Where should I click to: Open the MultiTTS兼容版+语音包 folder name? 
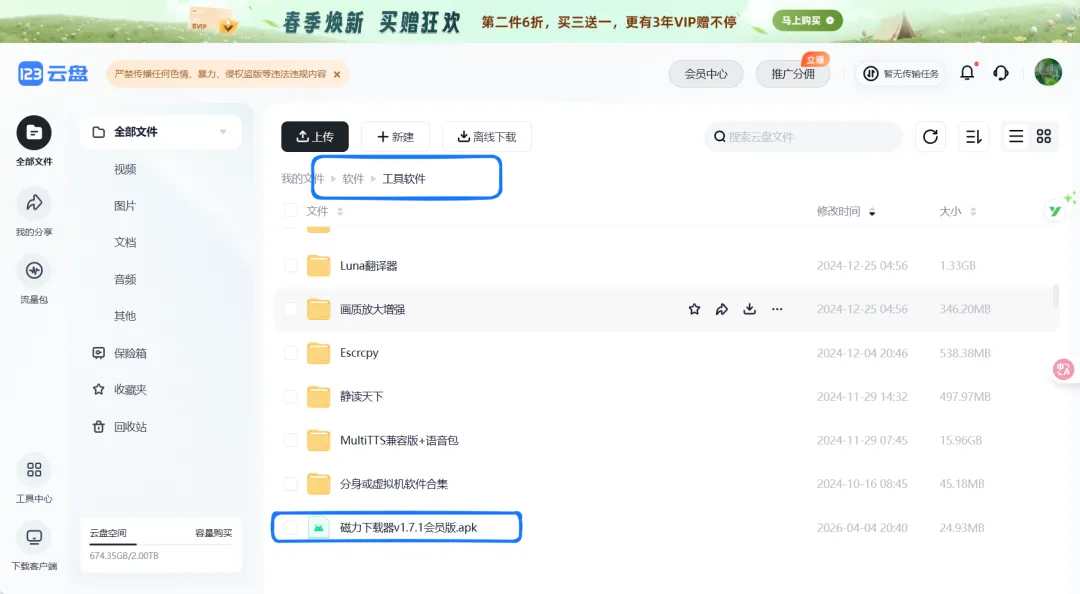399,440
